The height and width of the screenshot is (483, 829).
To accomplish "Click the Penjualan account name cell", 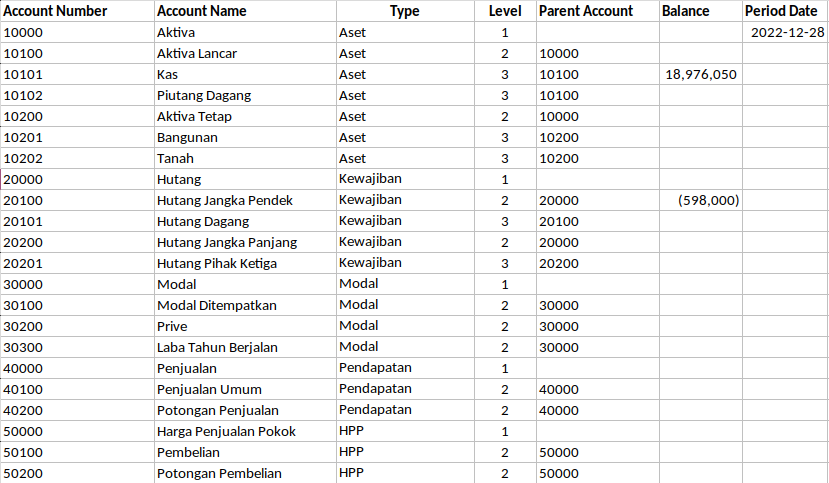I will tap(245, 368).
